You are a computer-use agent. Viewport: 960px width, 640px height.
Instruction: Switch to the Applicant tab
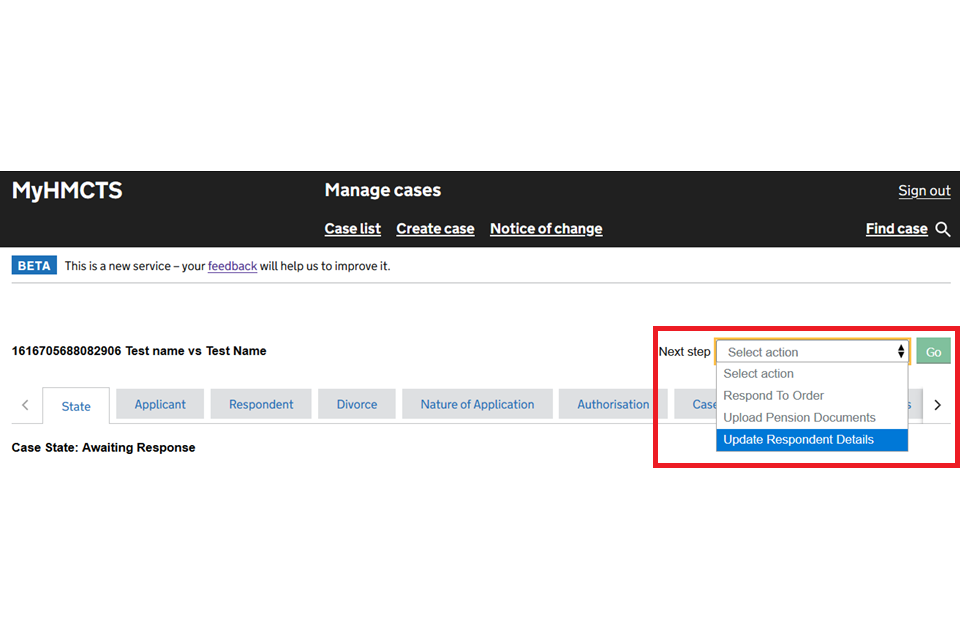tap(160, 404)
